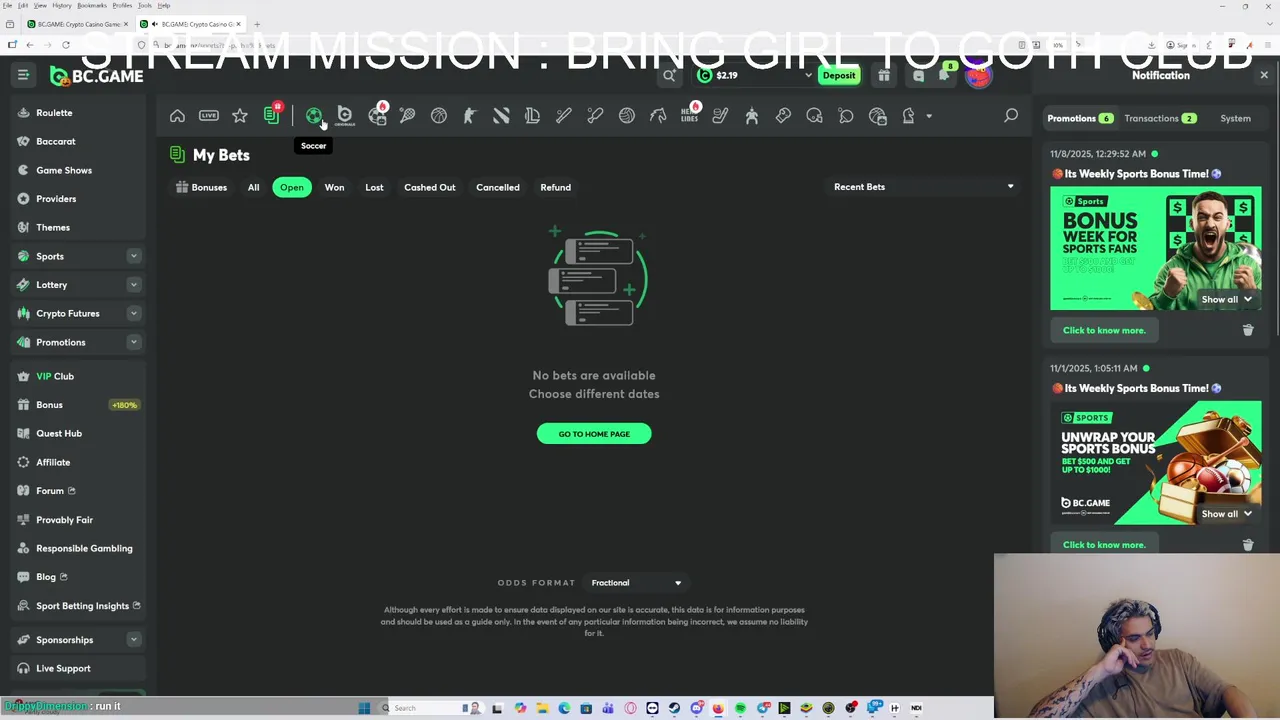Switch to the Cancelled bets filter

point(497,187)
